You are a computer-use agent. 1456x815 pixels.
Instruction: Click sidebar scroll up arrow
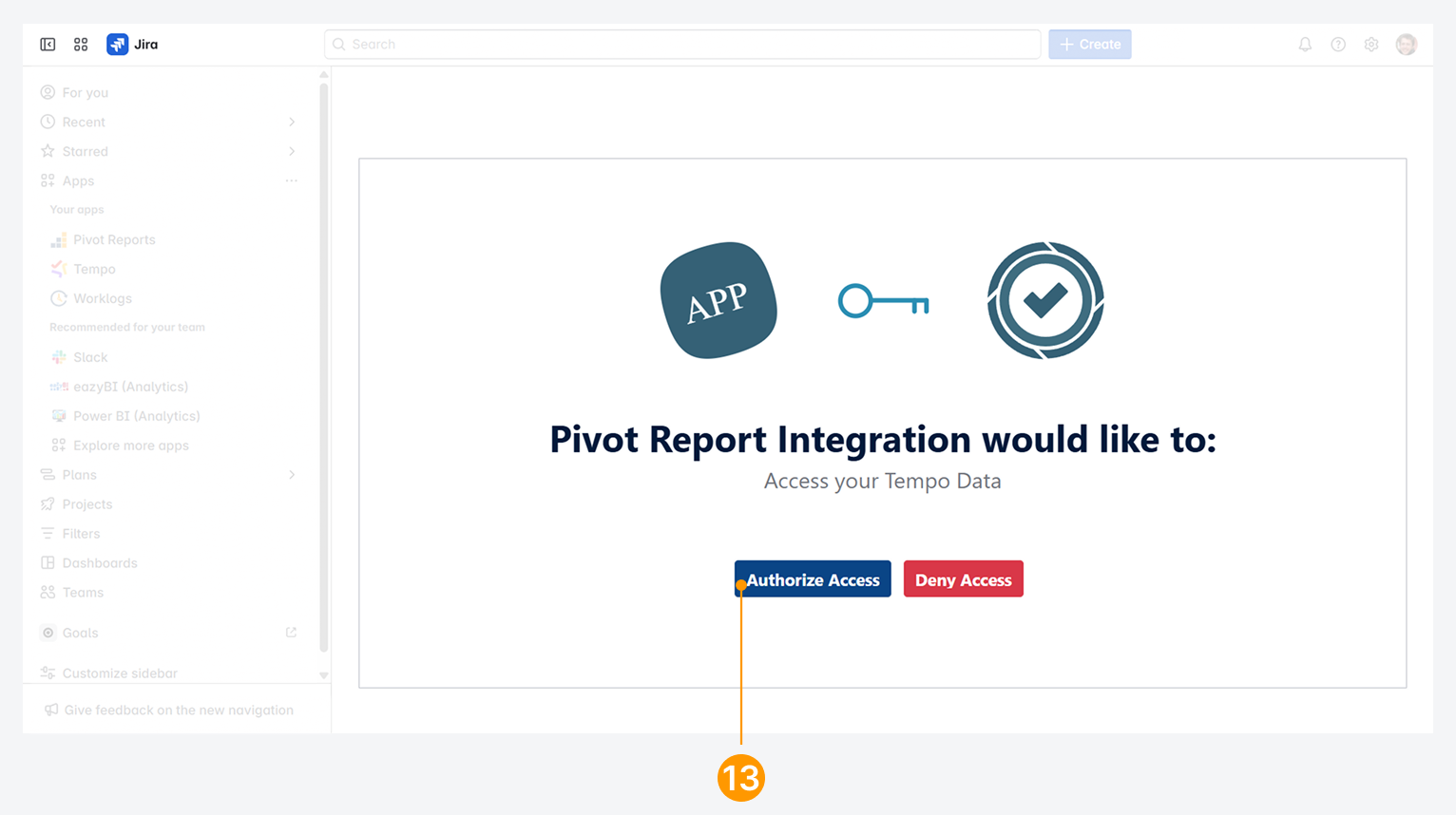pos(324,74)
